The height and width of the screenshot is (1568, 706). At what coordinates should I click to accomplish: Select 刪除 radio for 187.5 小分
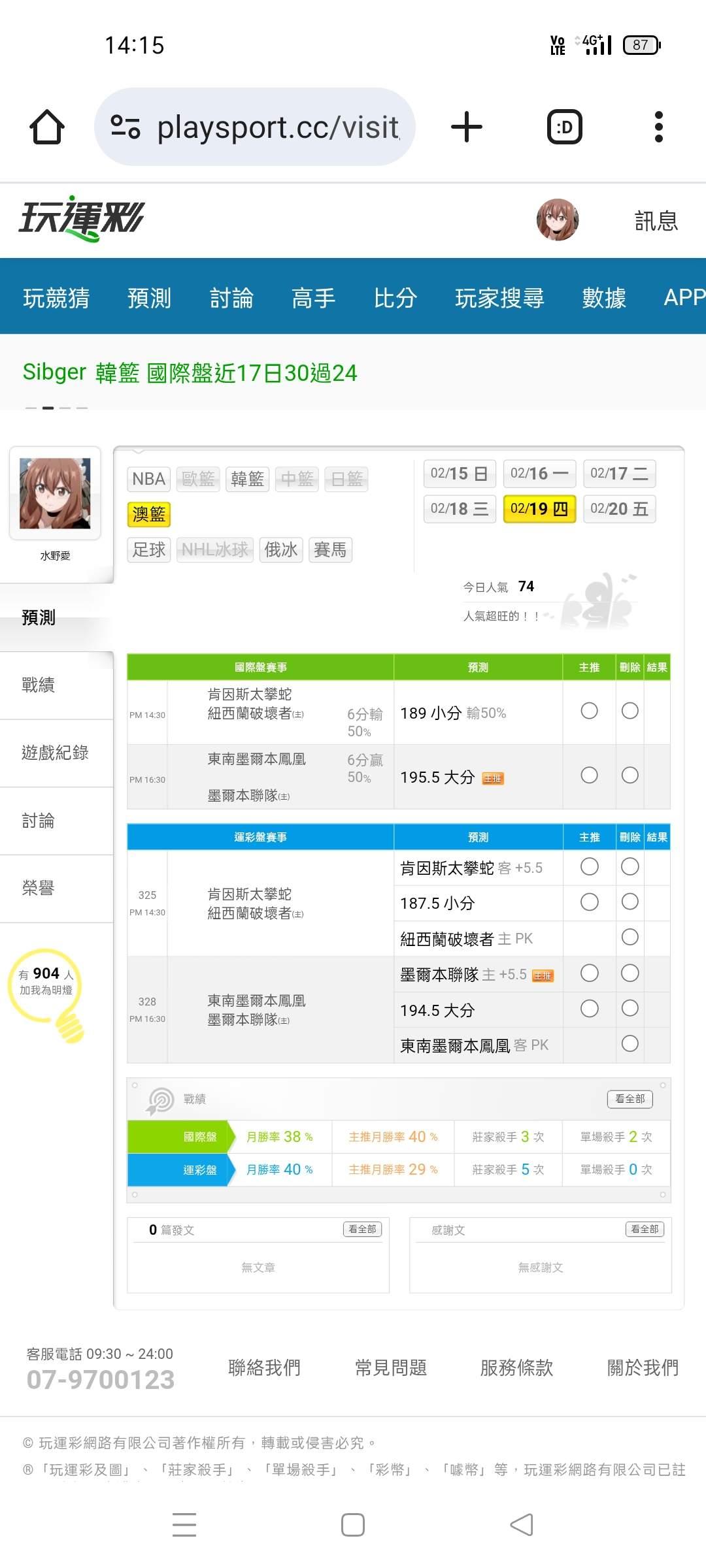tap(630, 902)
